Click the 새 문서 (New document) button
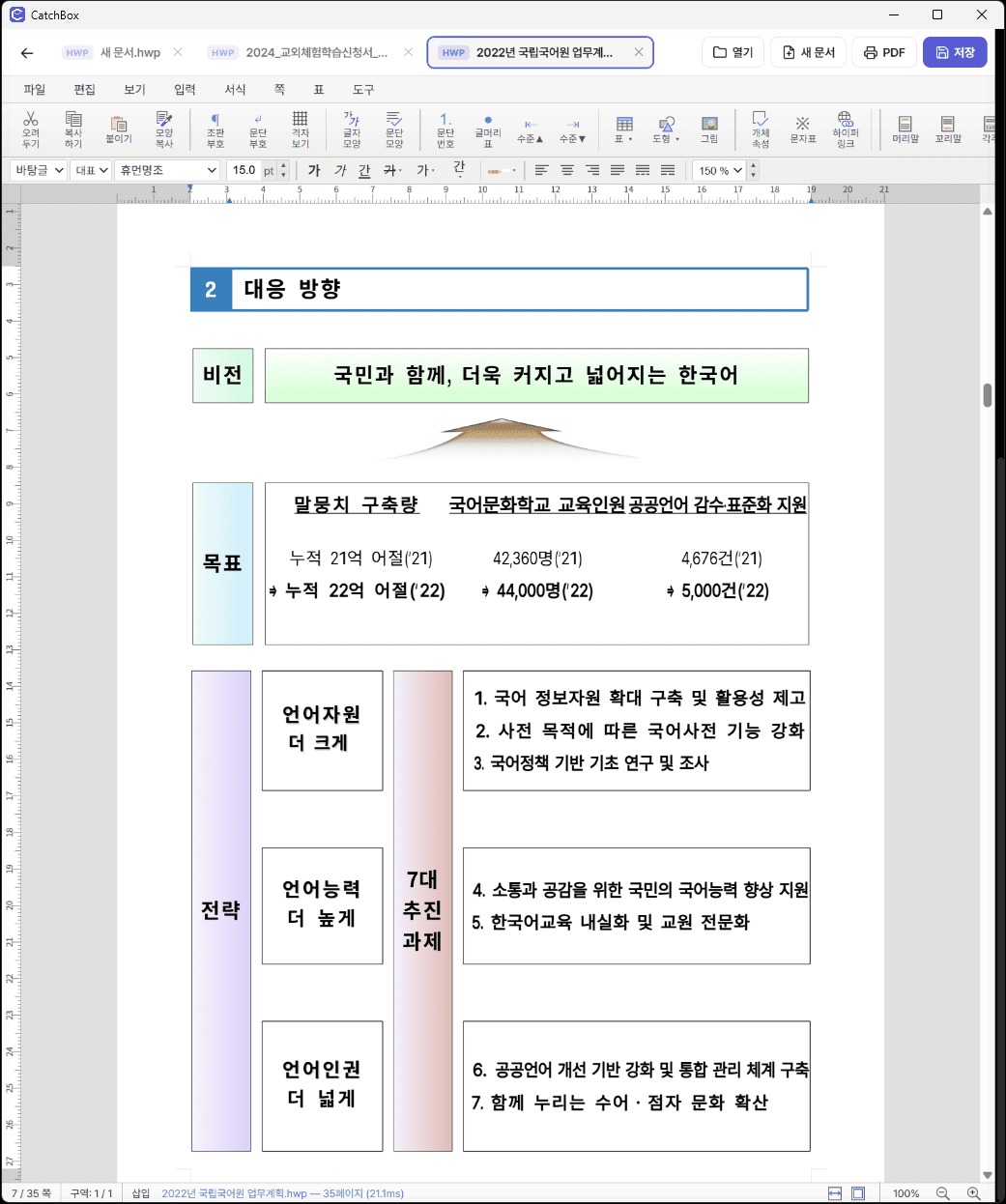The width and height of the screenshot is (1006, 1204). pos(809,52)
